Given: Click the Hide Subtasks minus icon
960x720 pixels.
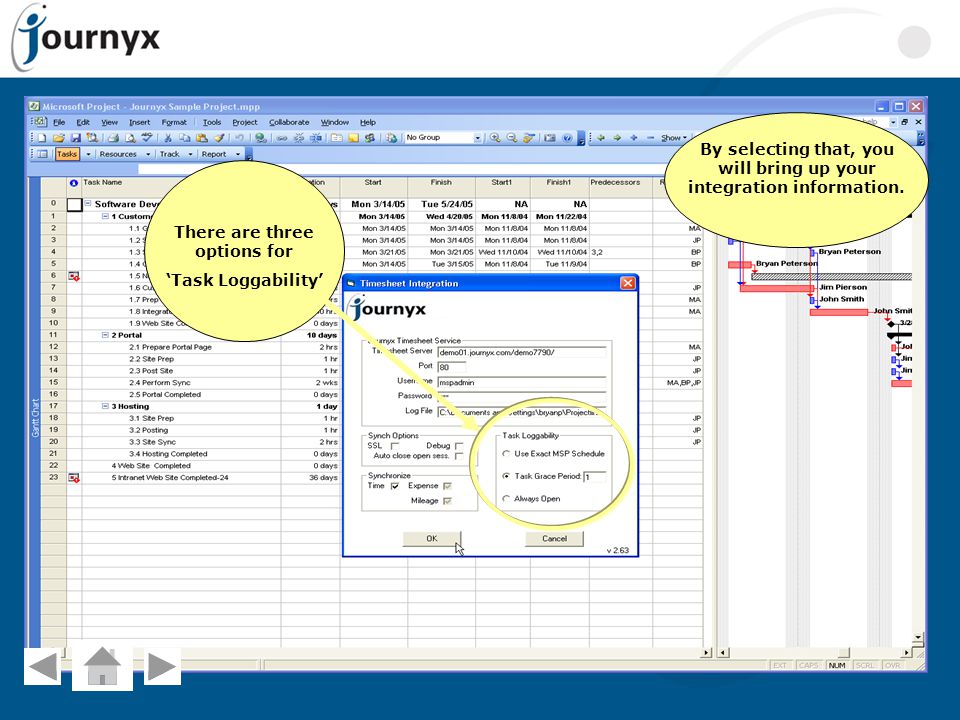Looking at the screenshot, I should pyautogui.click(x=650, y=138).
